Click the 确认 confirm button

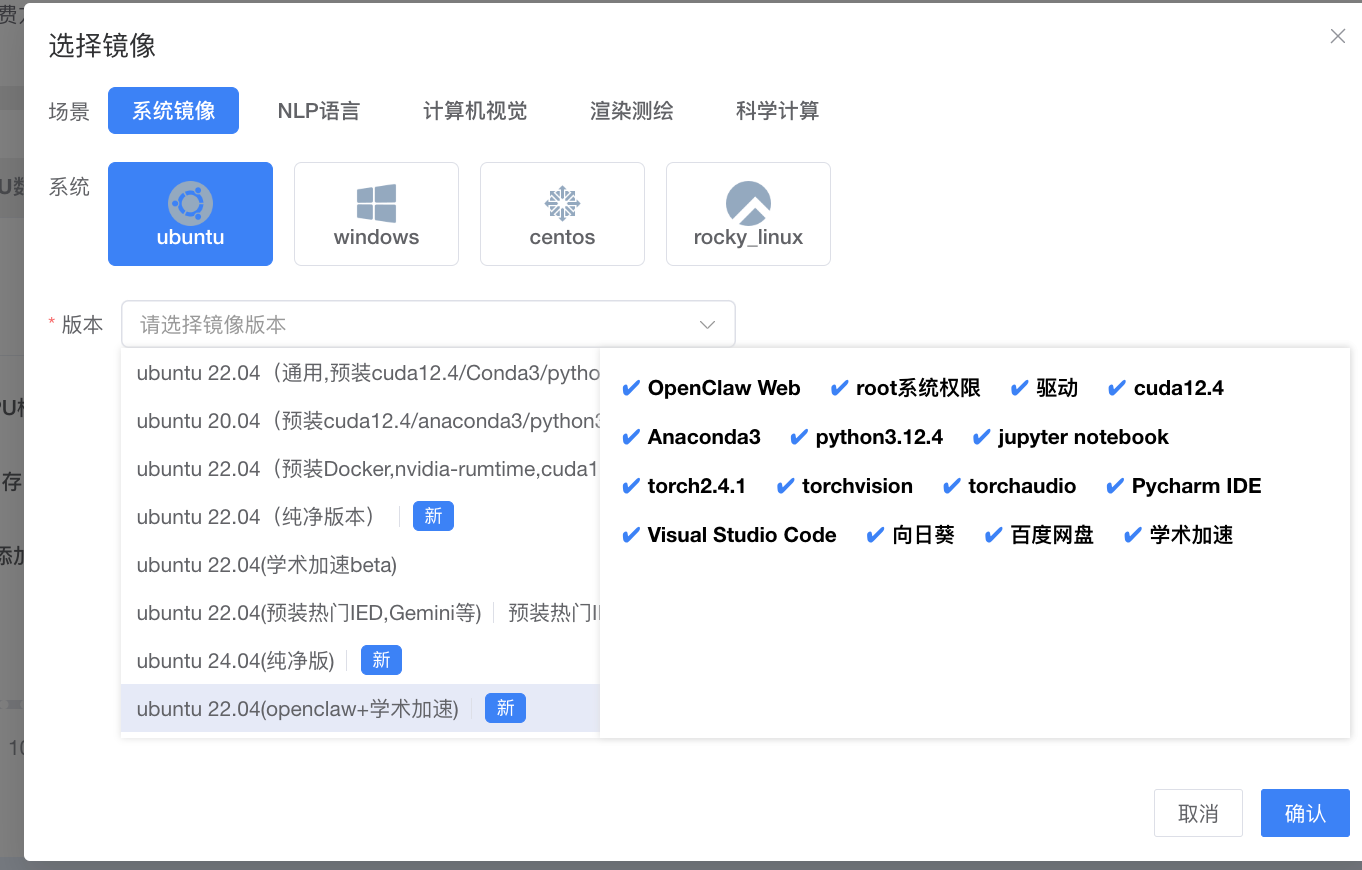(1304, 813)
